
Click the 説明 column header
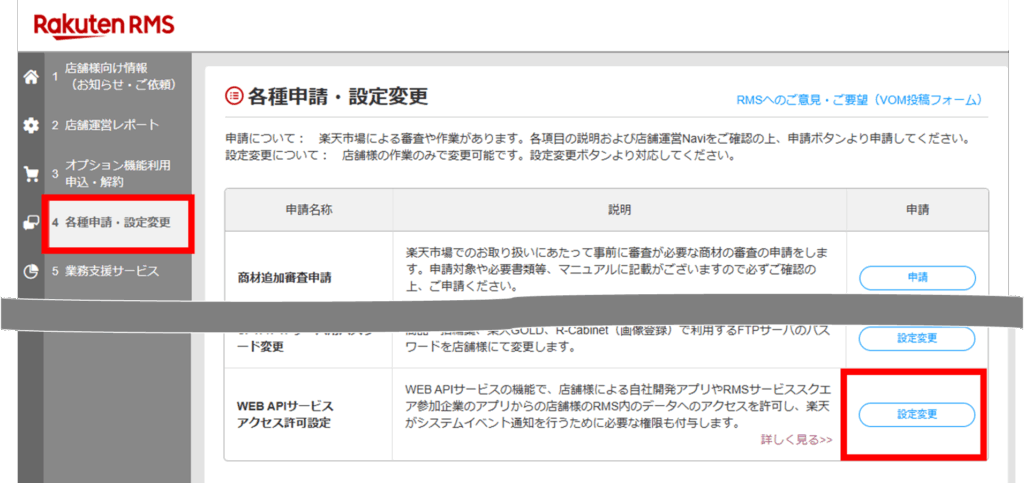point(619,210)
